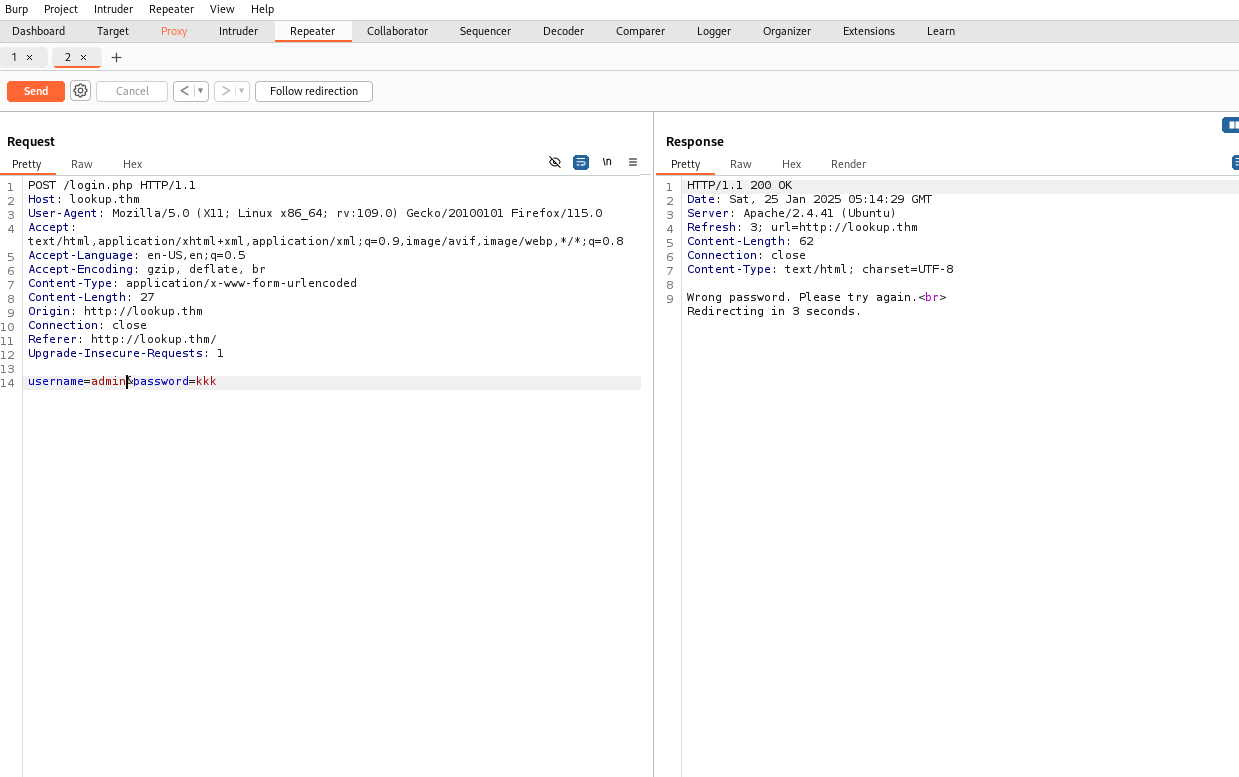Viewport: 1239px width, 777px height.
Task: Switch to the Logger tab
Action: [714, 31]
